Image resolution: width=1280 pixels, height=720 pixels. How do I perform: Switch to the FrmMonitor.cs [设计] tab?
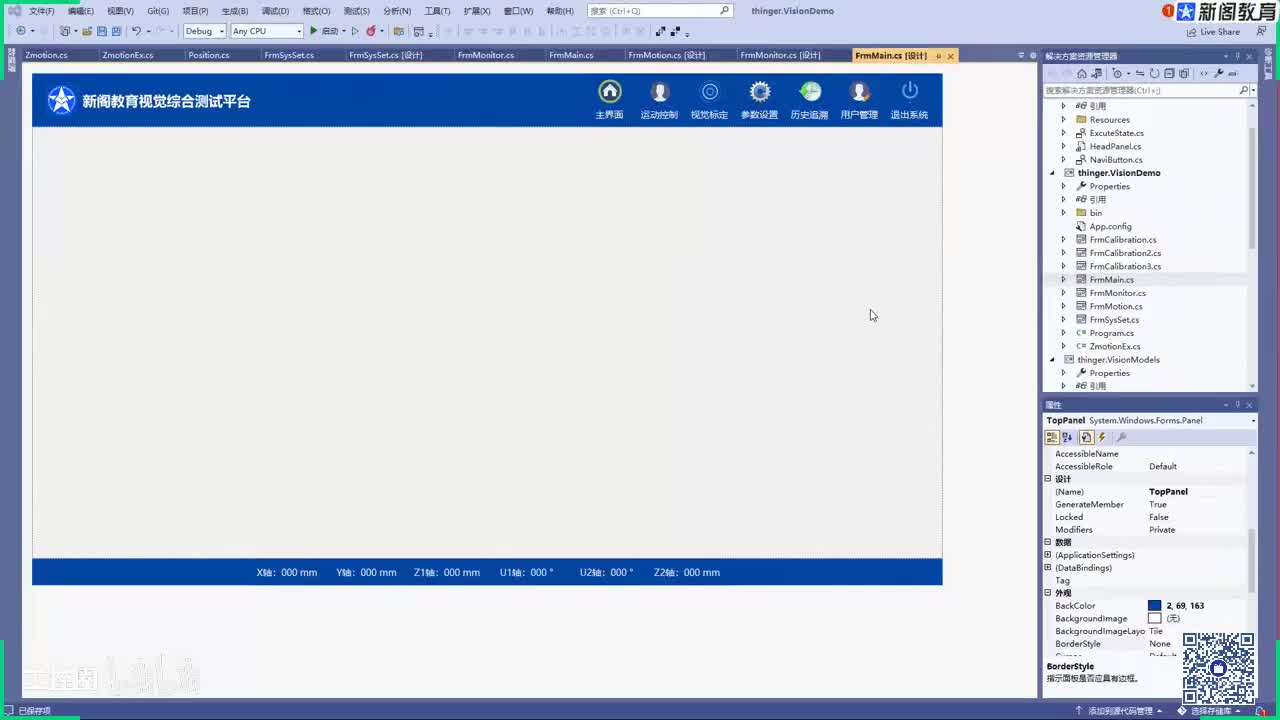pyautogui.click(x=780, y=55)
